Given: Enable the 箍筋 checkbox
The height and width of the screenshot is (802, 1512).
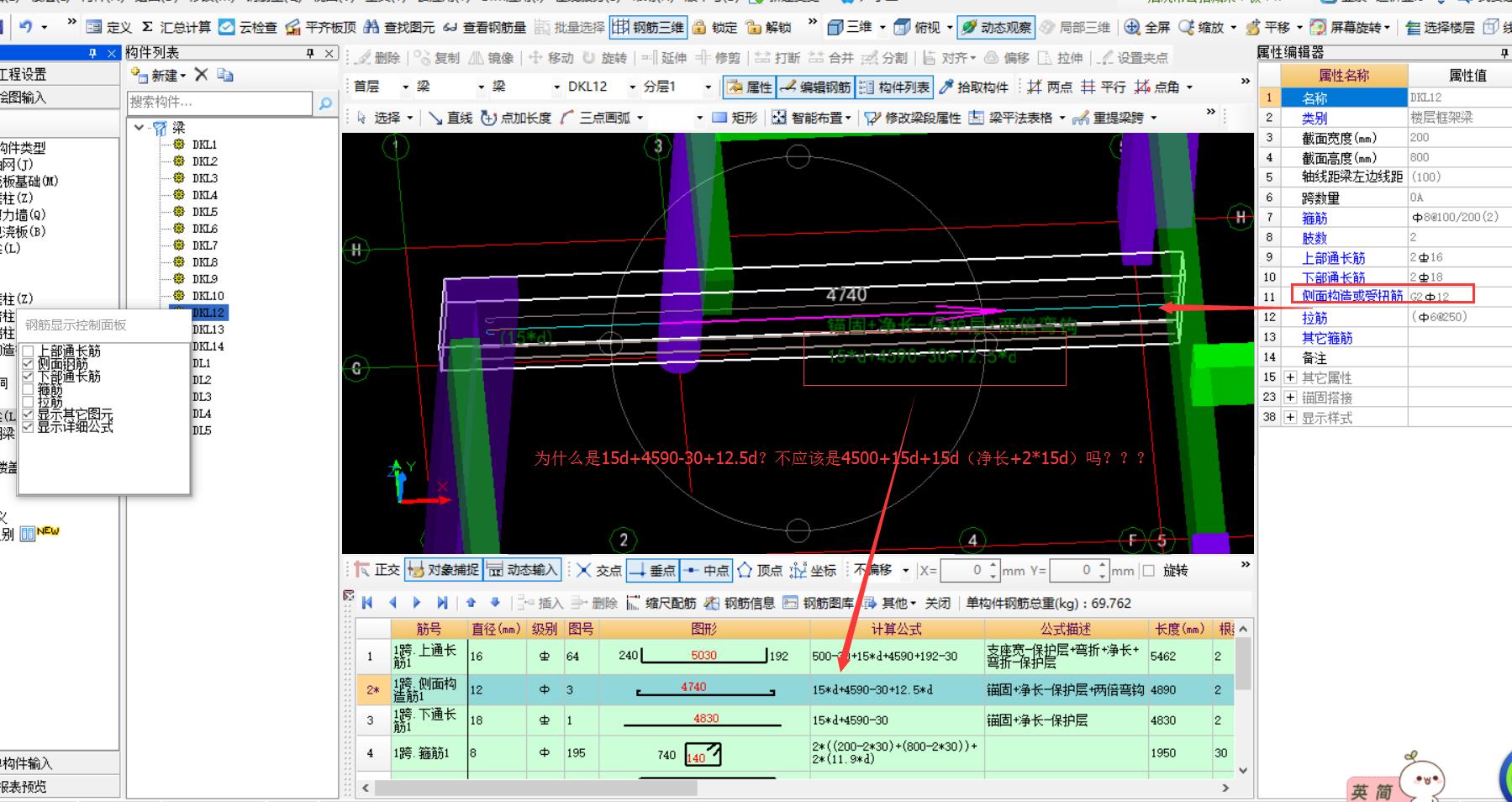Looking at the screenshot, I should pos(29,389).
